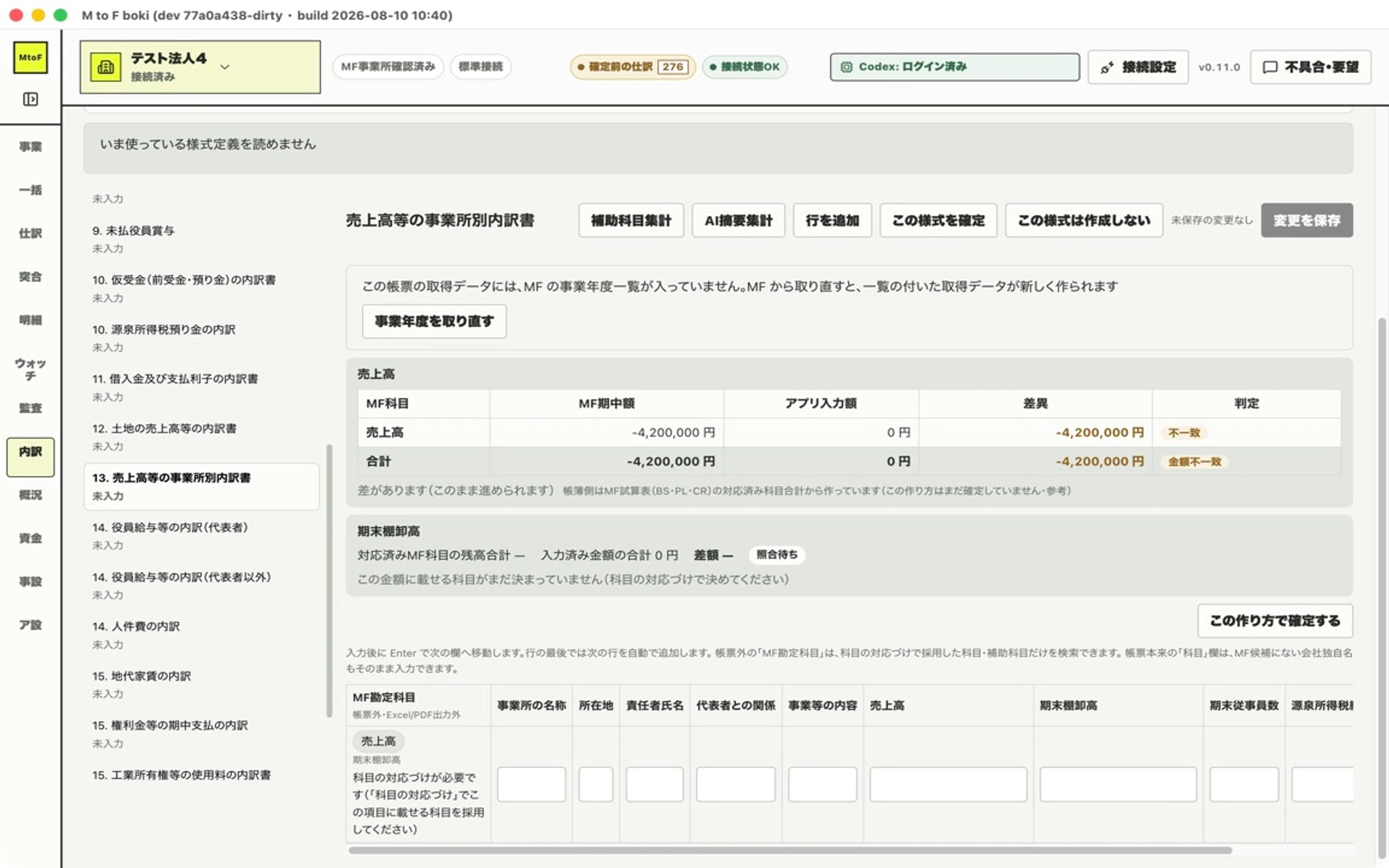The height and width of the screenshot is (868, 1389).
Task: Click 行を追加 button
Action: point(832,220)
